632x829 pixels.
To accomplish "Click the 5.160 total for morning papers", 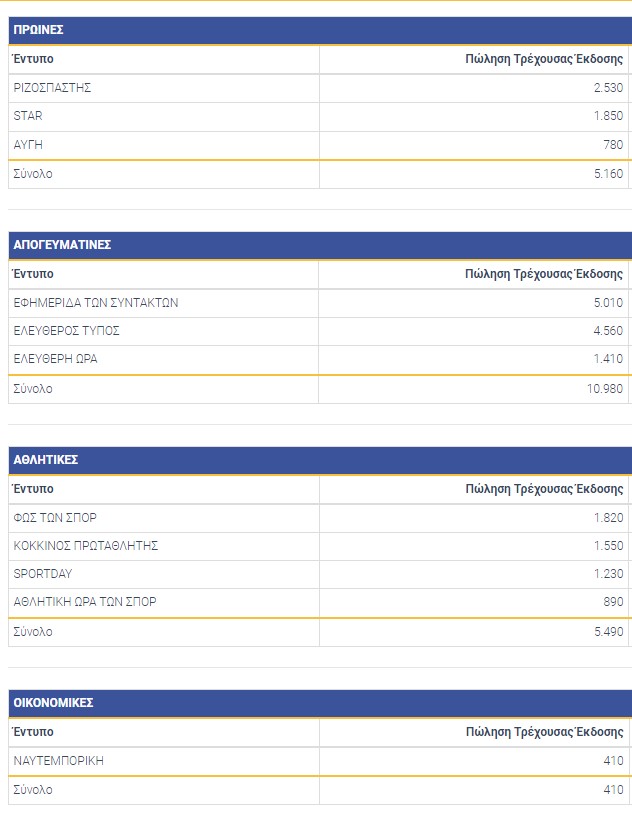I will (x=608, y=174).
